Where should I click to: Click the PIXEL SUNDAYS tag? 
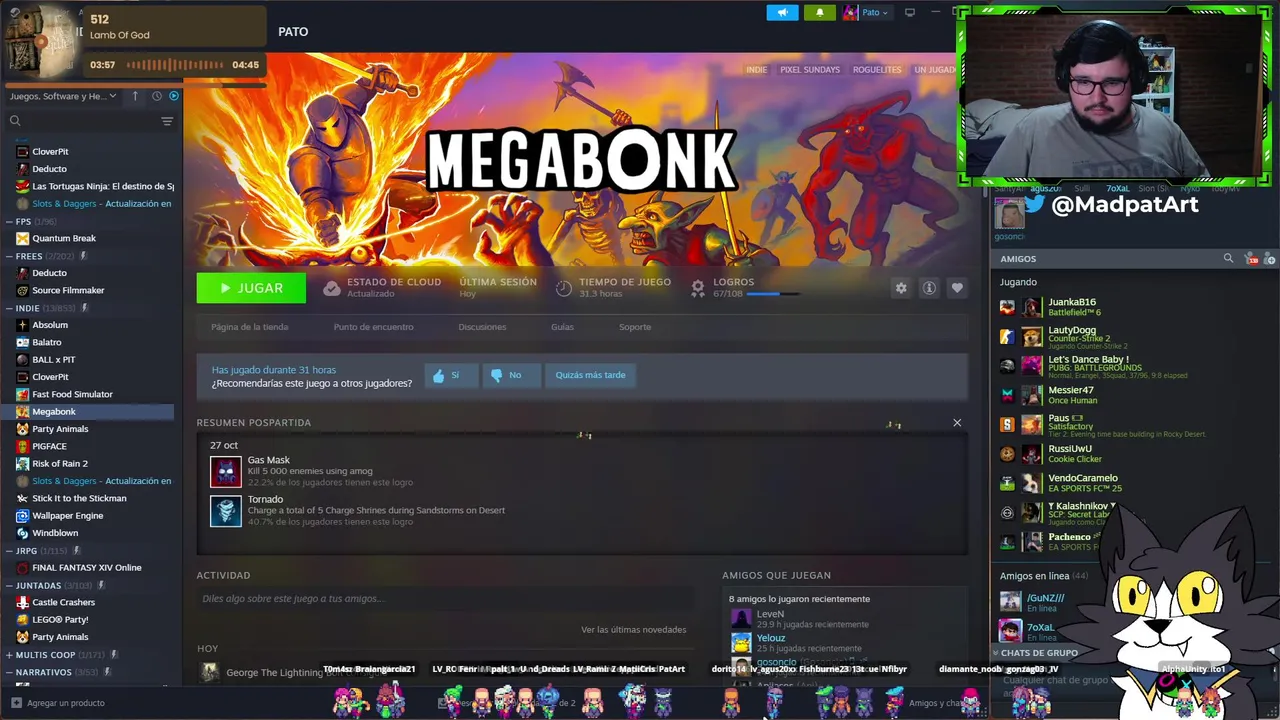tap(810, 70)
